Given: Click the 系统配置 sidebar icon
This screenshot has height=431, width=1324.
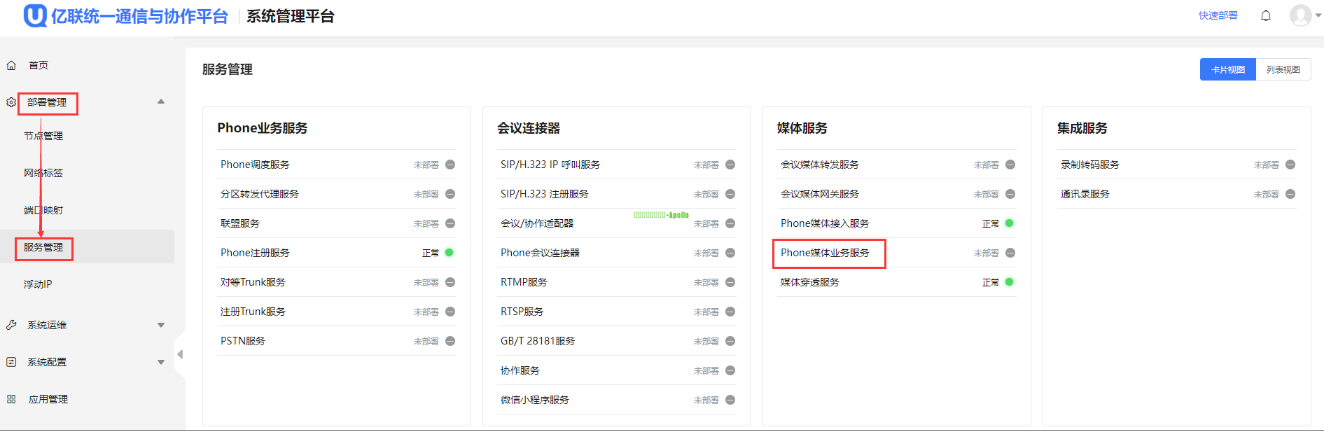Looking at the screenshot, I should pyautogui.click(x=11, y=362).
